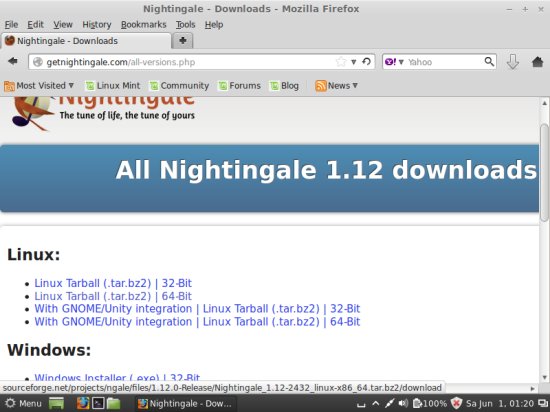Image resolution: width=550 pixels, height=412 pixels.
Task: Expand the News feed bookmark dropdown
Action: [x=336, y=86]
